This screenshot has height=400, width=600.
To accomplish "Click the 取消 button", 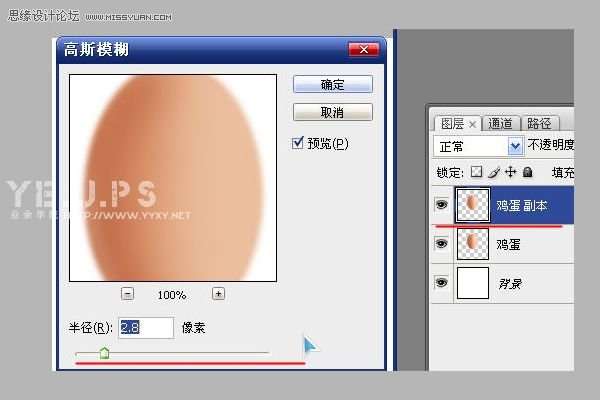I will coord(332,112).
